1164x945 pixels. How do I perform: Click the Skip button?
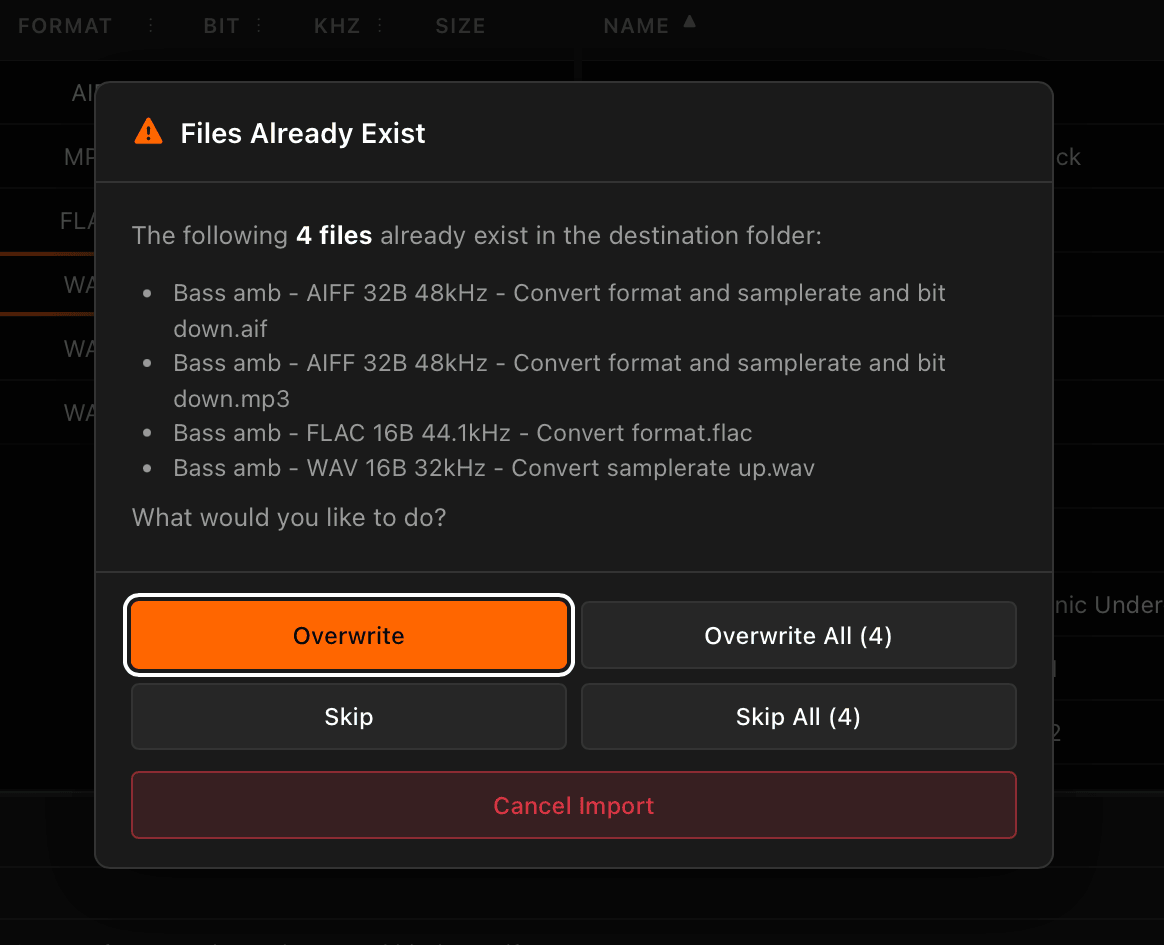point(348,717)
